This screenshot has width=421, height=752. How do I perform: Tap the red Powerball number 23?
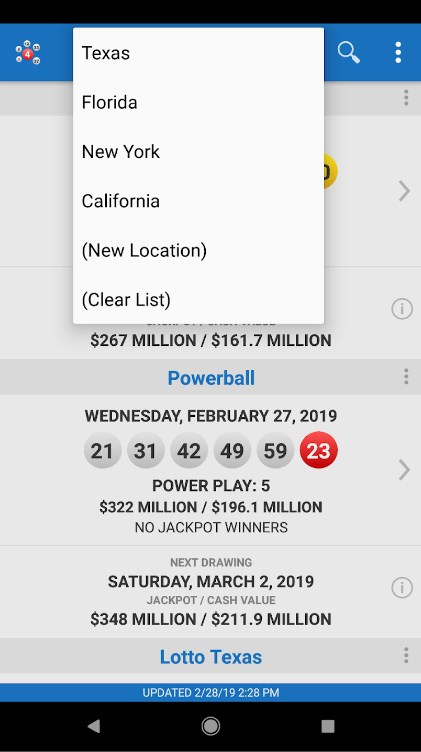[x=318, y=451]
